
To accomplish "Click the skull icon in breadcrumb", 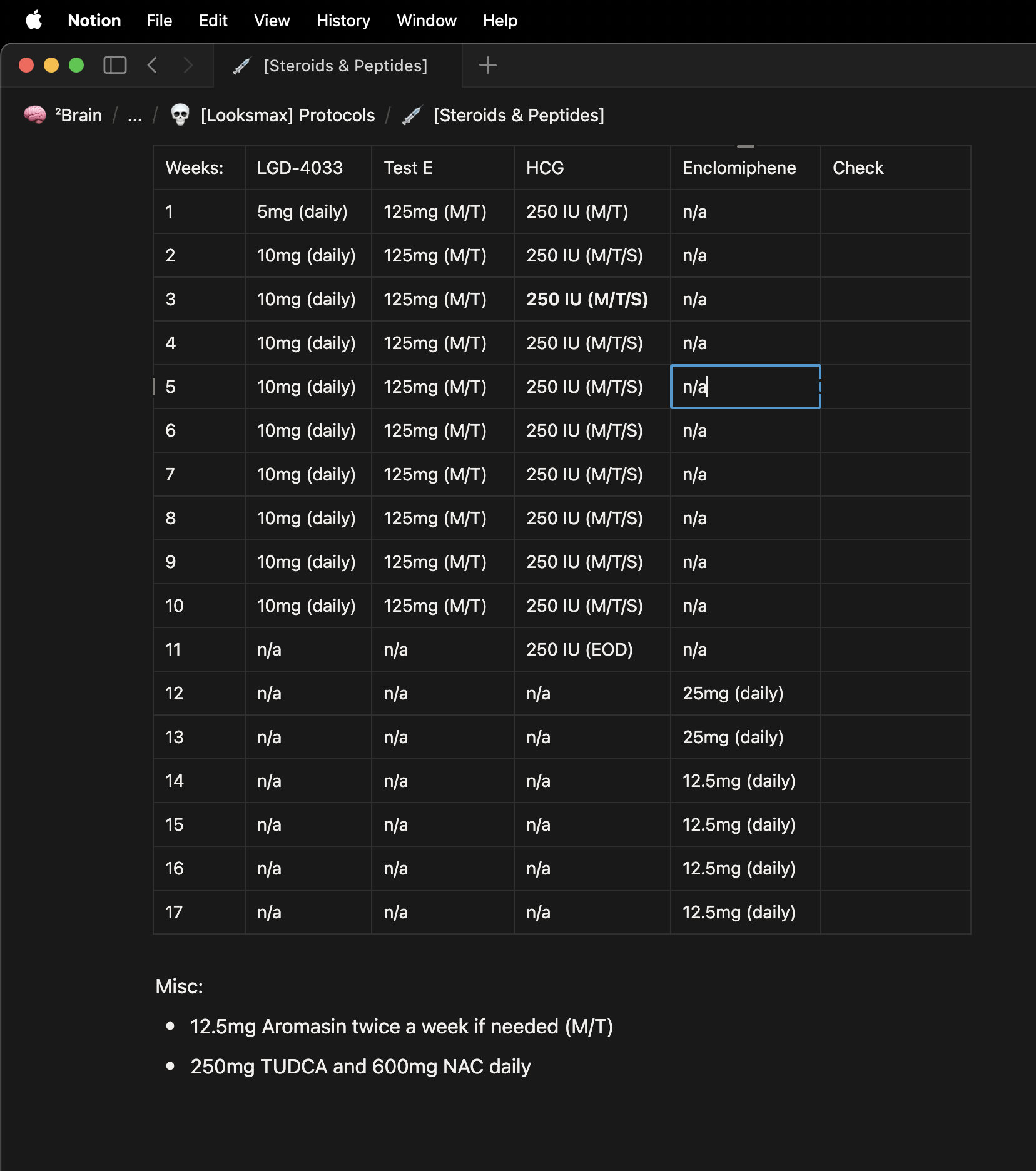I will click(x=180, y=115).
